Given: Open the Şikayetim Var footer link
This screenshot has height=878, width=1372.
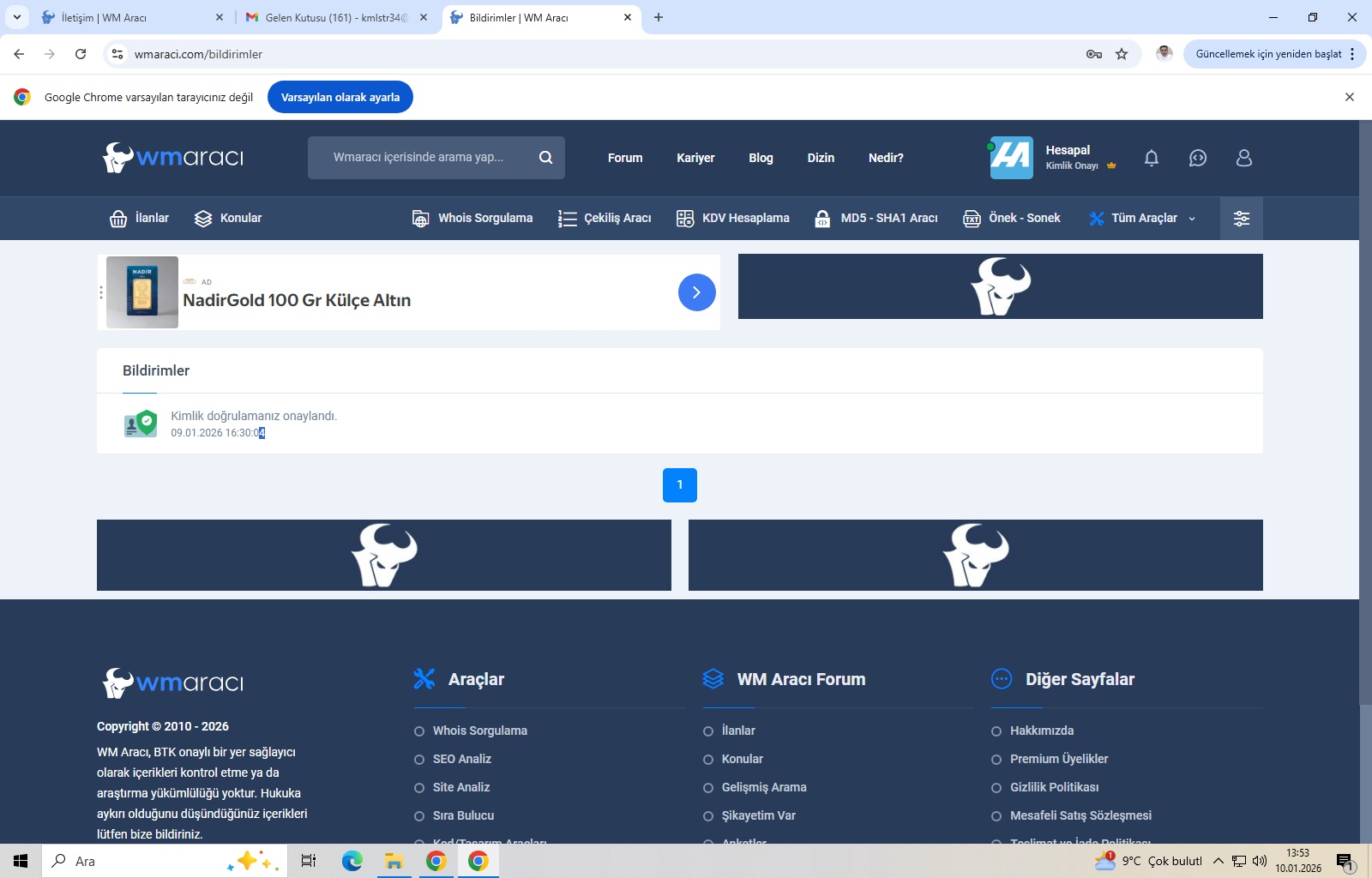Looking at the screenshot, I should click(x=759, y=816).
